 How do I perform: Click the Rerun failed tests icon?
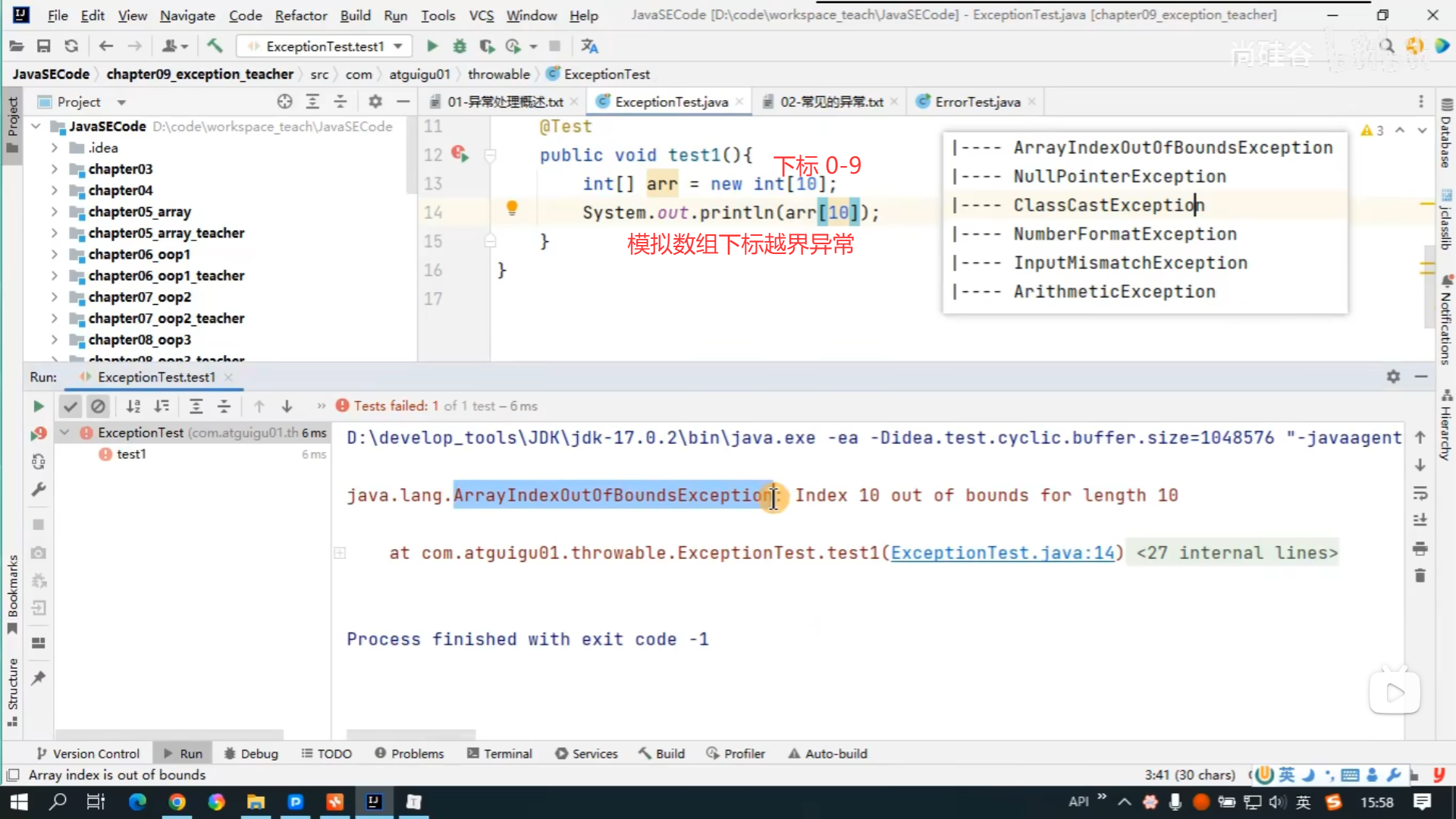point(38,434)
